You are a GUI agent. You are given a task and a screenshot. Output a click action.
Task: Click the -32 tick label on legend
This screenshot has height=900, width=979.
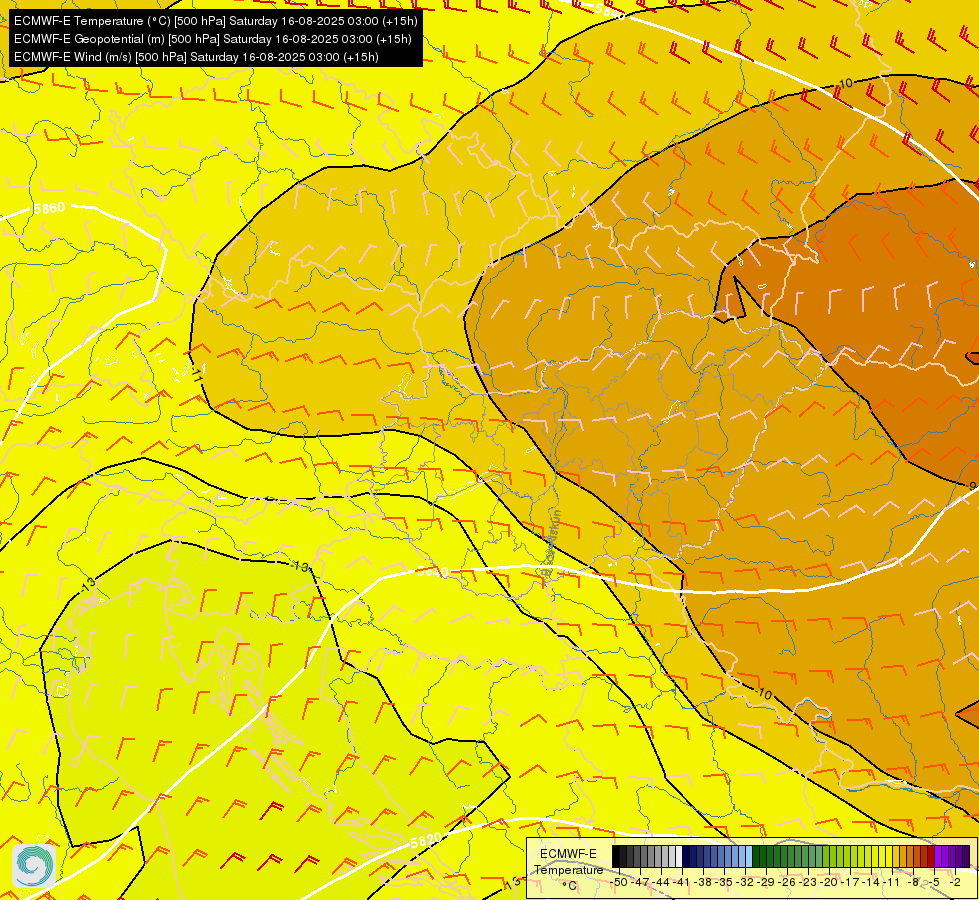coord(745,882)
